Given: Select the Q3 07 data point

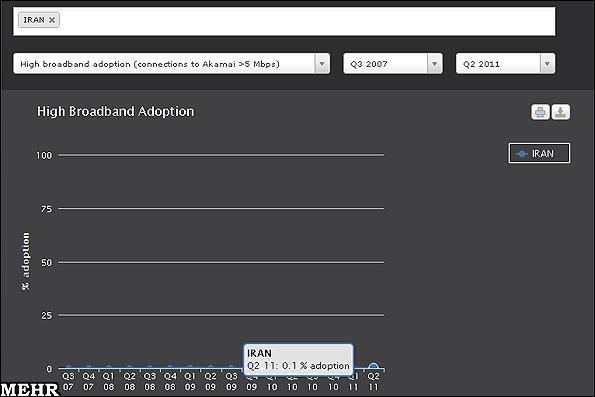Looking at the screenshot, I should [x=68, y=367].
